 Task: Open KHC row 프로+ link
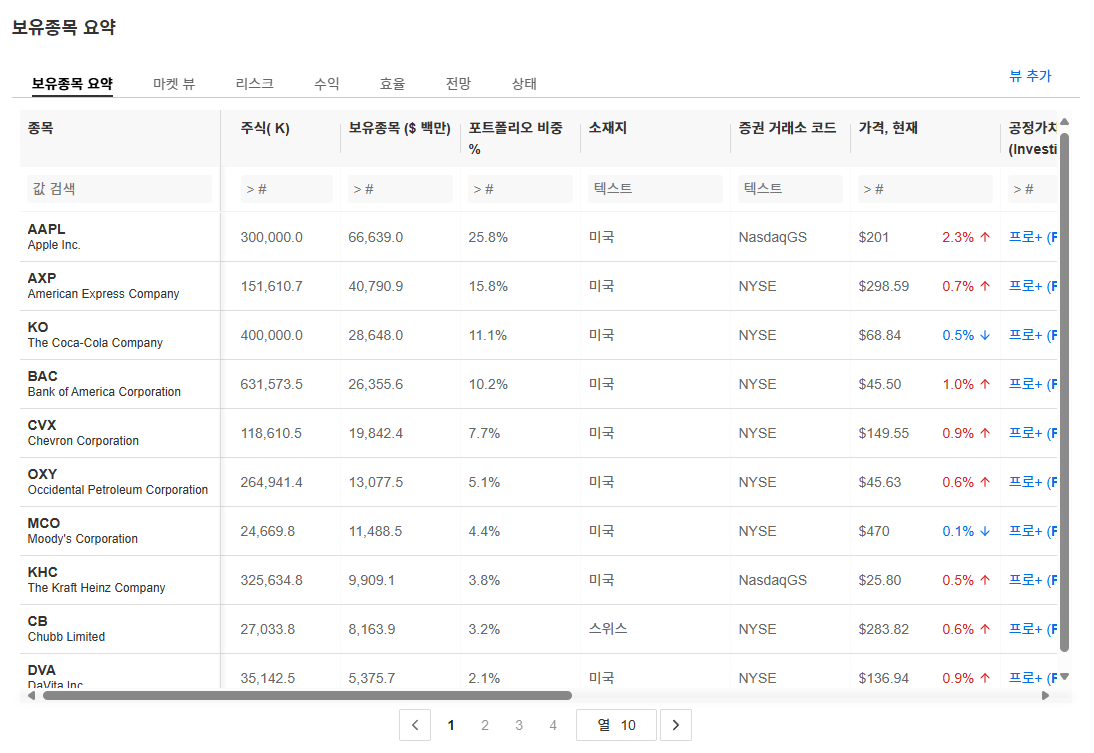pyautogui.click(x=1033, y=580)
